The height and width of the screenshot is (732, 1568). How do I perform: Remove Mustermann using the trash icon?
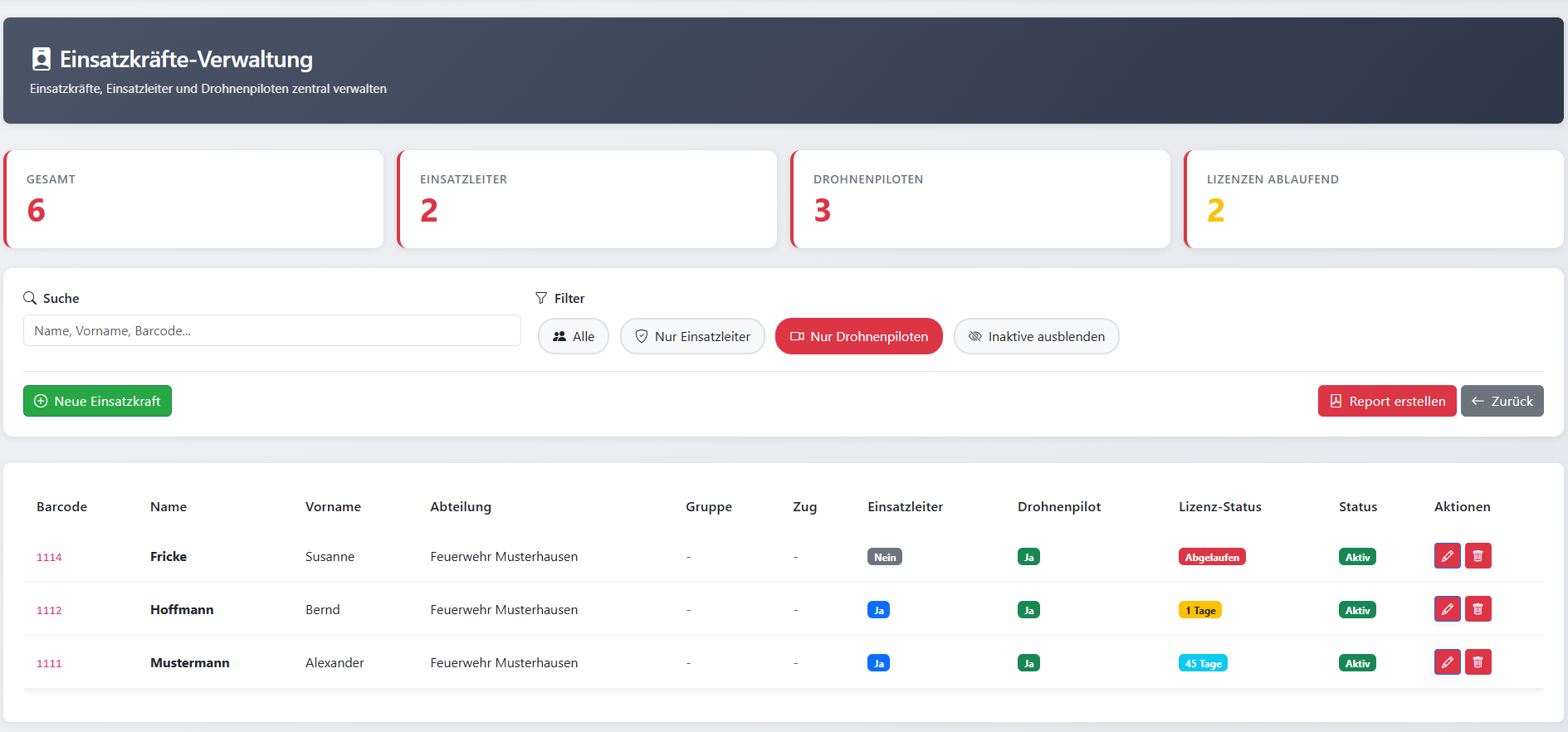(1478, 662)
